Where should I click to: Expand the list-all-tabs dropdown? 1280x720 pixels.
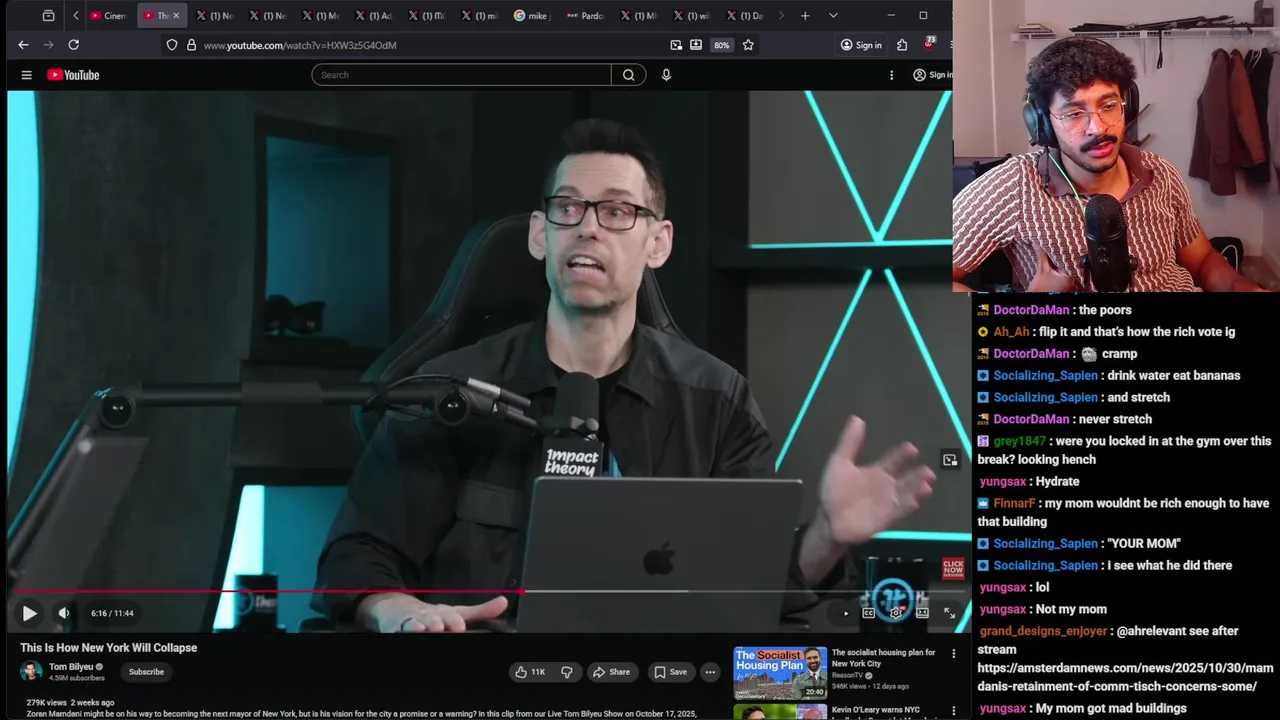833,16
